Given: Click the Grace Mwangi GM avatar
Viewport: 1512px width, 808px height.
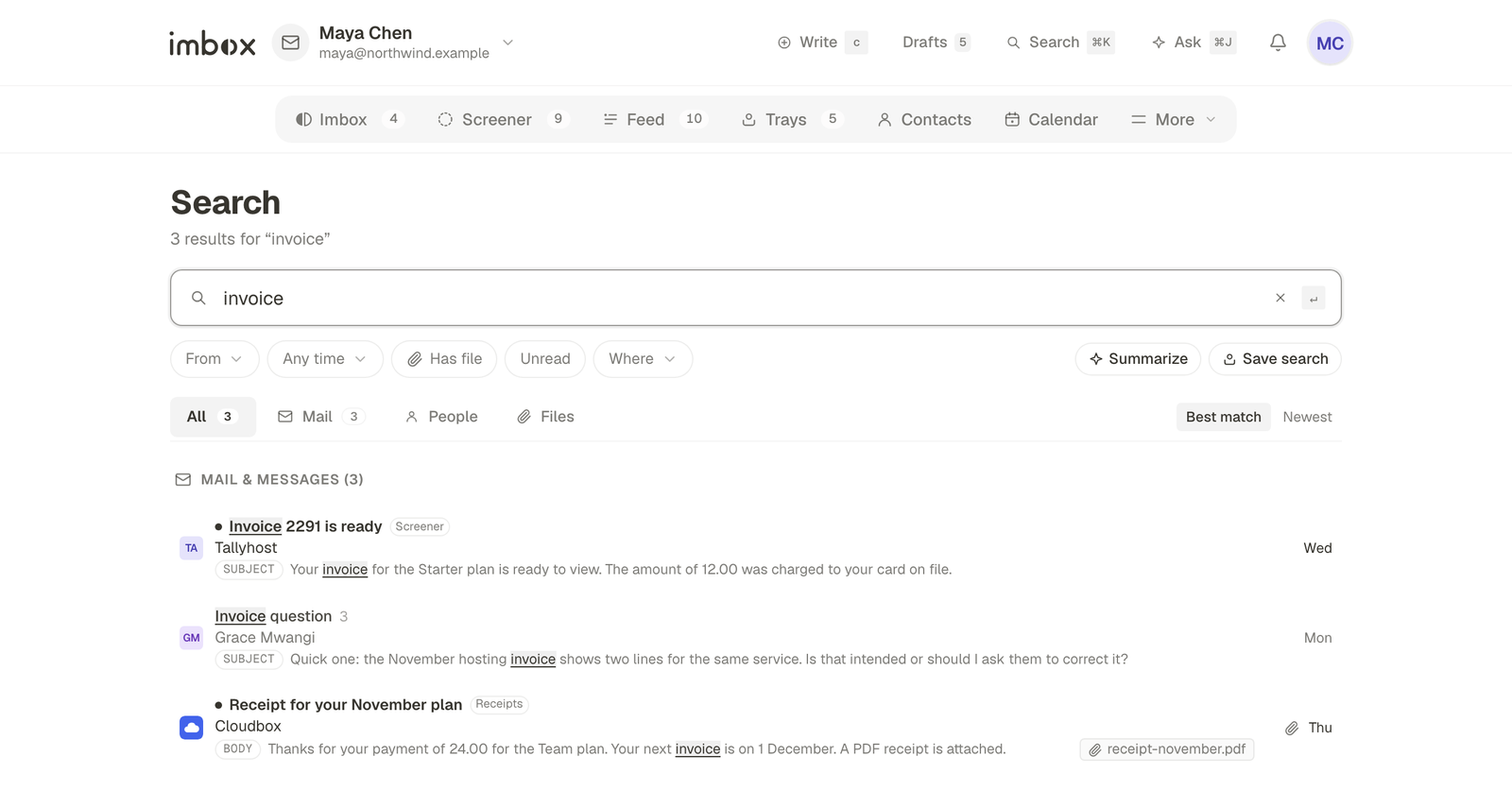Looking at the screenshot, I should [x=191, y=638].
